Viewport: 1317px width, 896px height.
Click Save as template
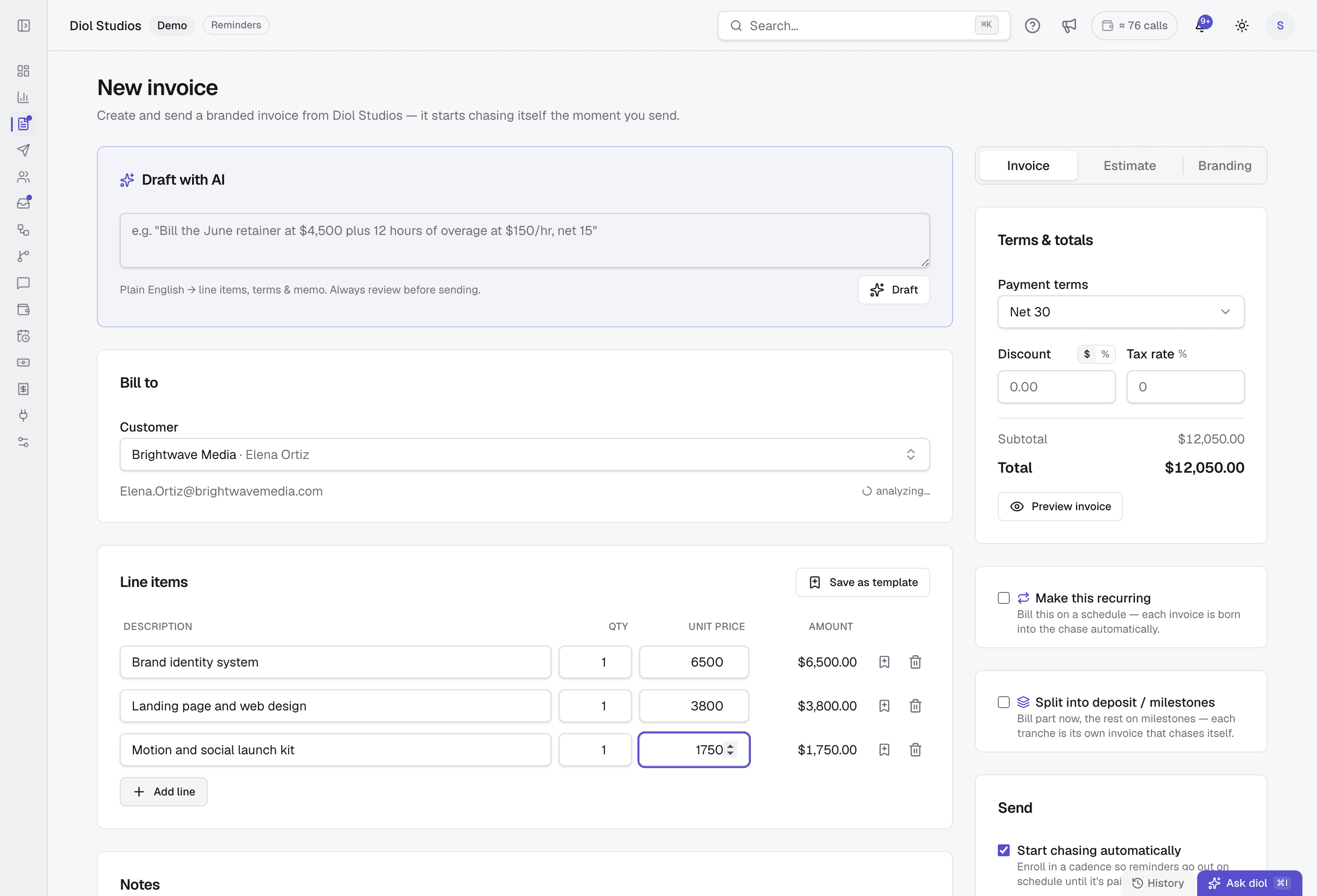coord(862,582)
